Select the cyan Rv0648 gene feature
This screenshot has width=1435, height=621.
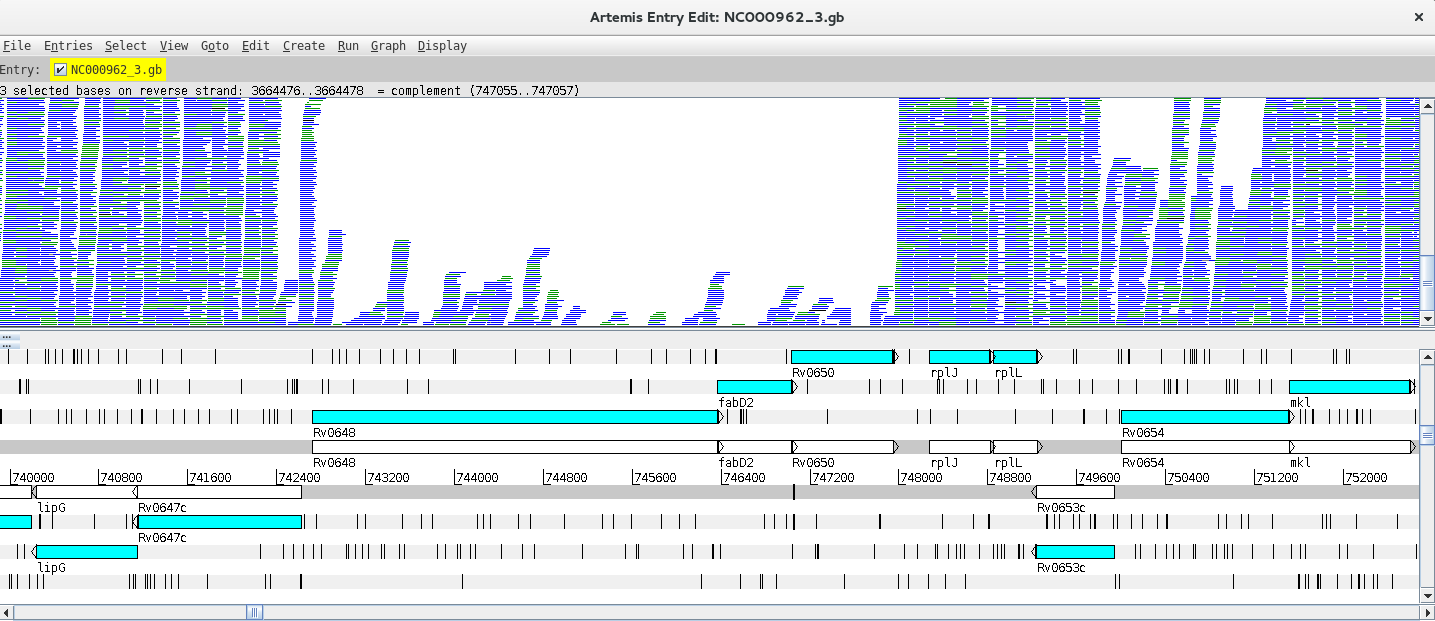[x=515, y=417]
